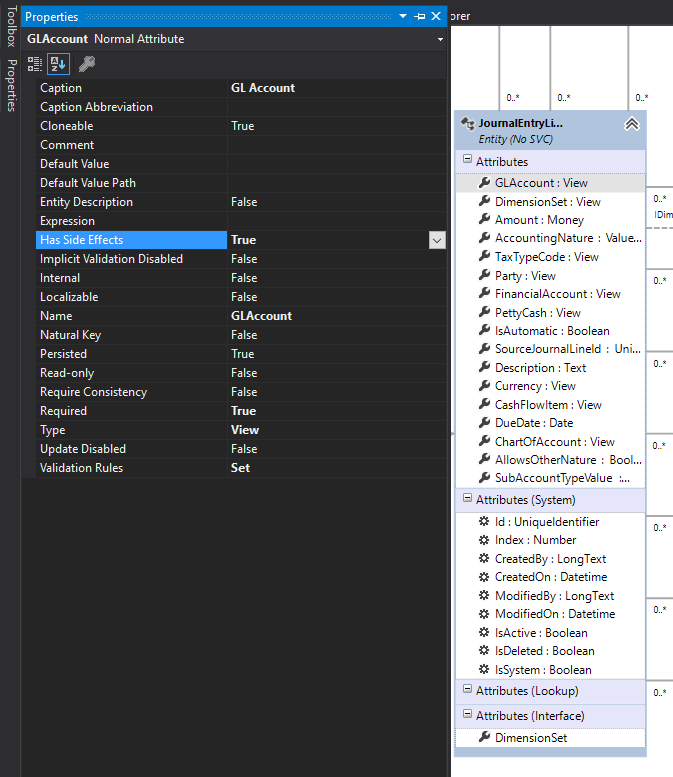Click the Index : Number gear icon
This screenshot has height=777, width=673.
(484, 540)
